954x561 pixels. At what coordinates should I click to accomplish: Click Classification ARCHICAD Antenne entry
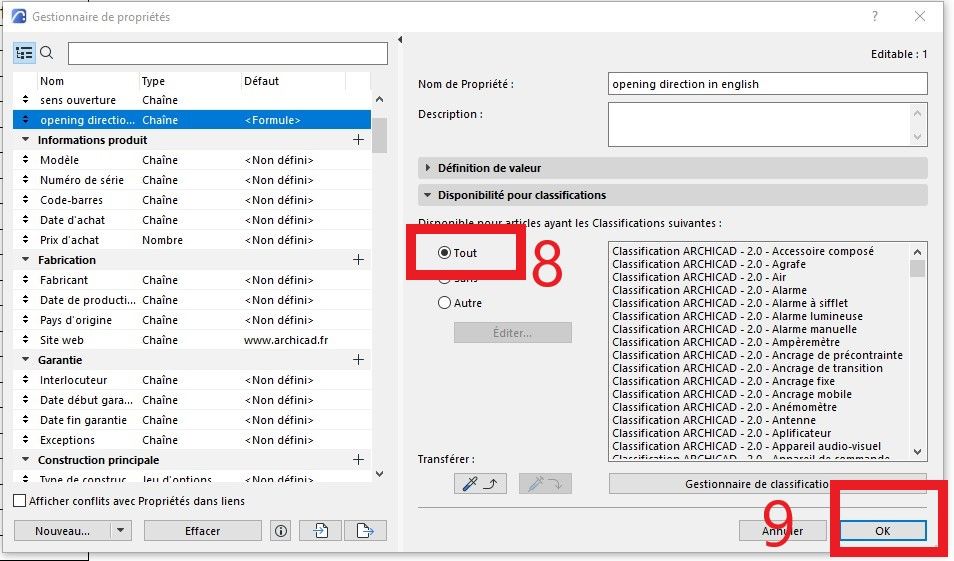click(714, 420)
